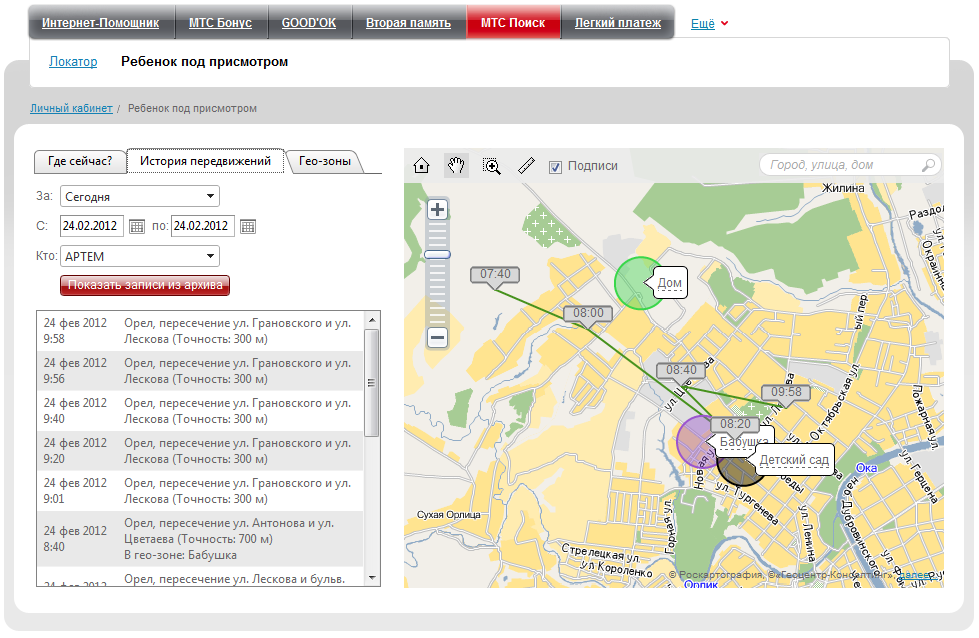Click the Ребенок под присмотром heading tab
979x638 pixels.
coord(205,62)
